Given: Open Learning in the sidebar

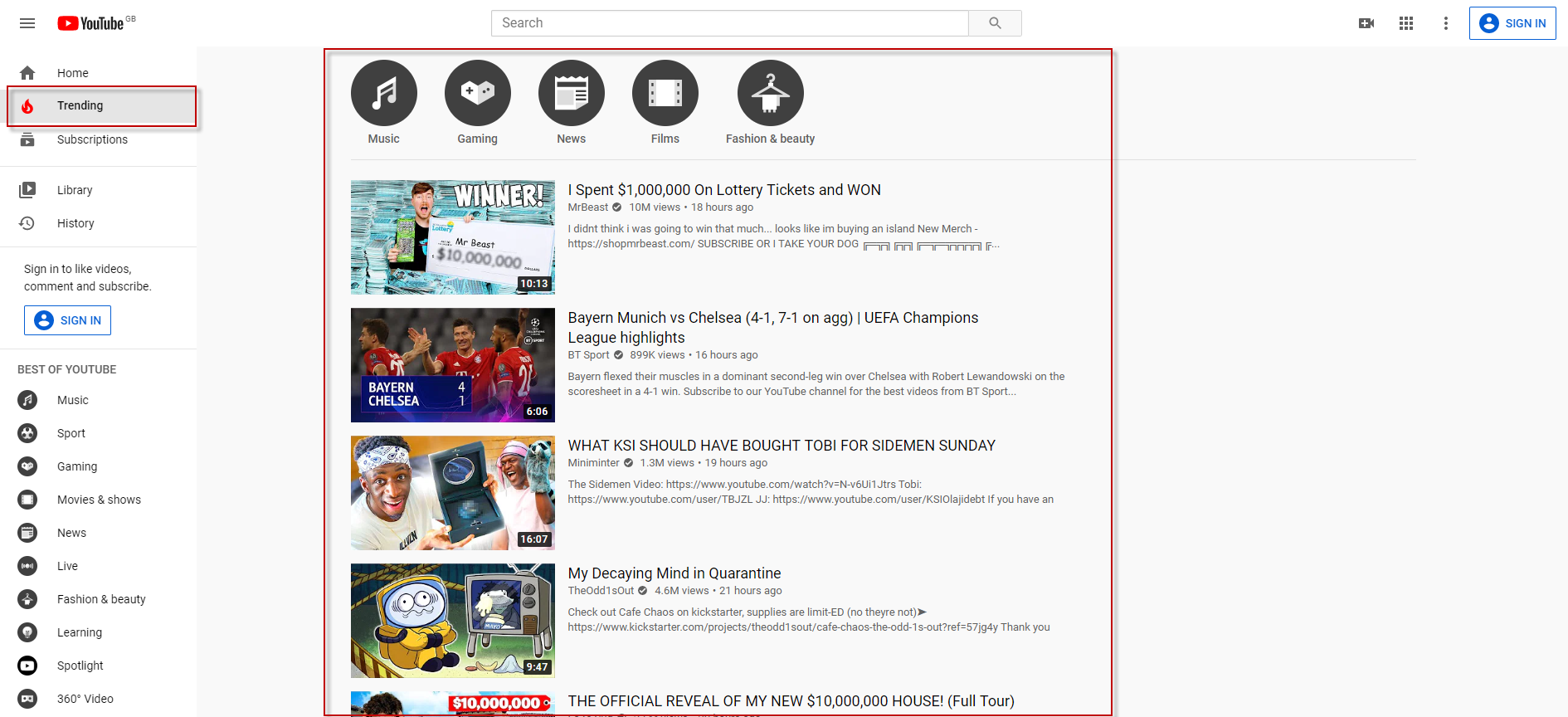Looking at the screenshot, I should (99, 632).
